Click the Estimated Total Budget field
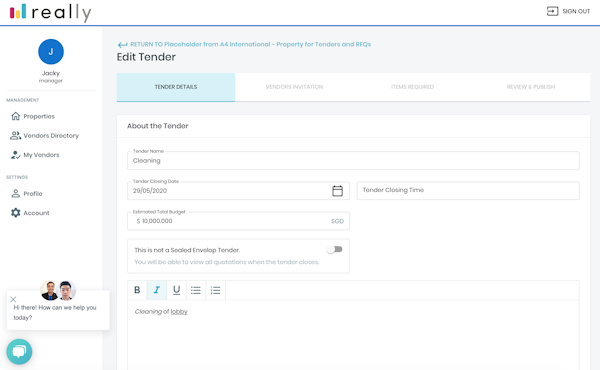The image size is (600, 370). point(238,221)
